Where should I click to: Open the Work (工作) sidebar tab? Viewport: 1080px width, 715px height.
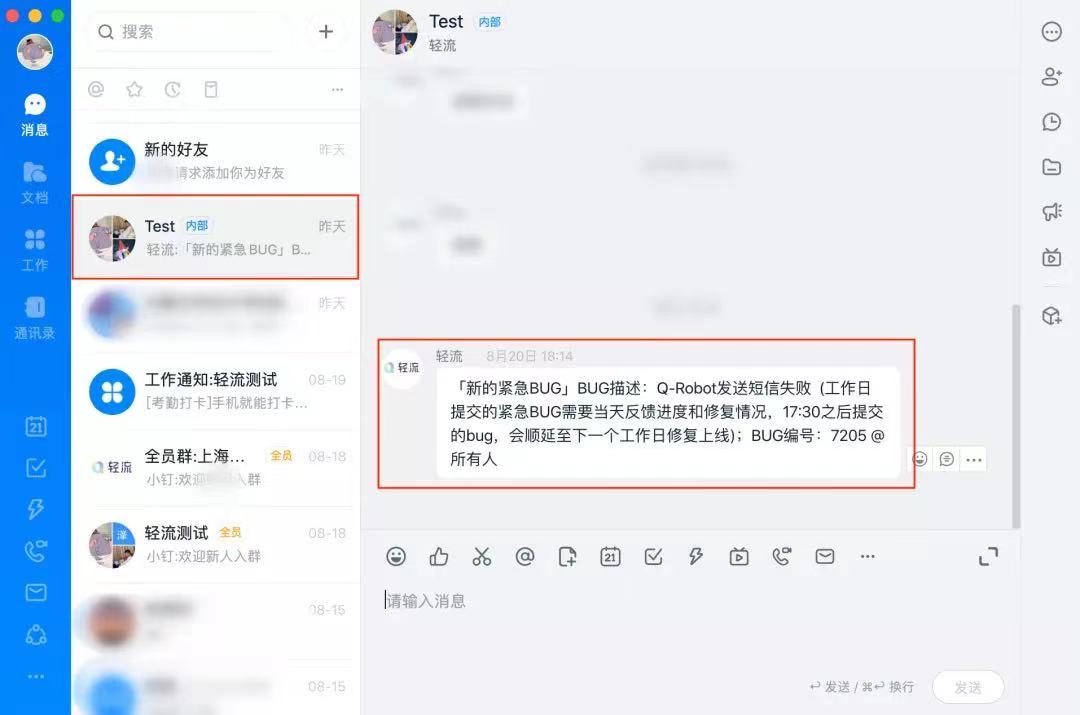(x=34, y=250)
